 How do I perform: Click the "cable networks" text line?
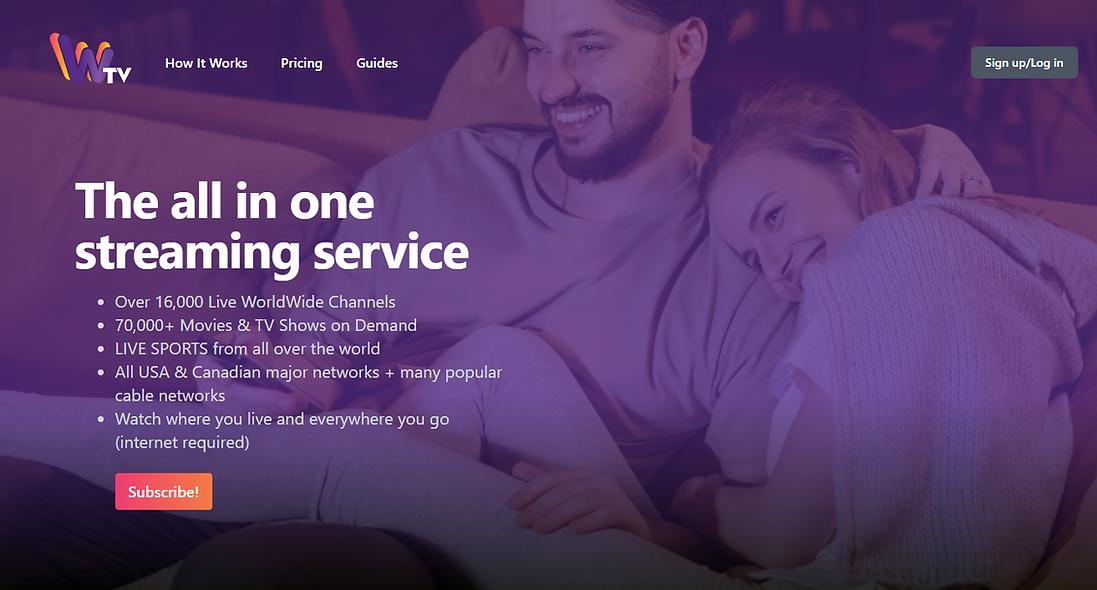pyautogui.click(x=170, y=395)
